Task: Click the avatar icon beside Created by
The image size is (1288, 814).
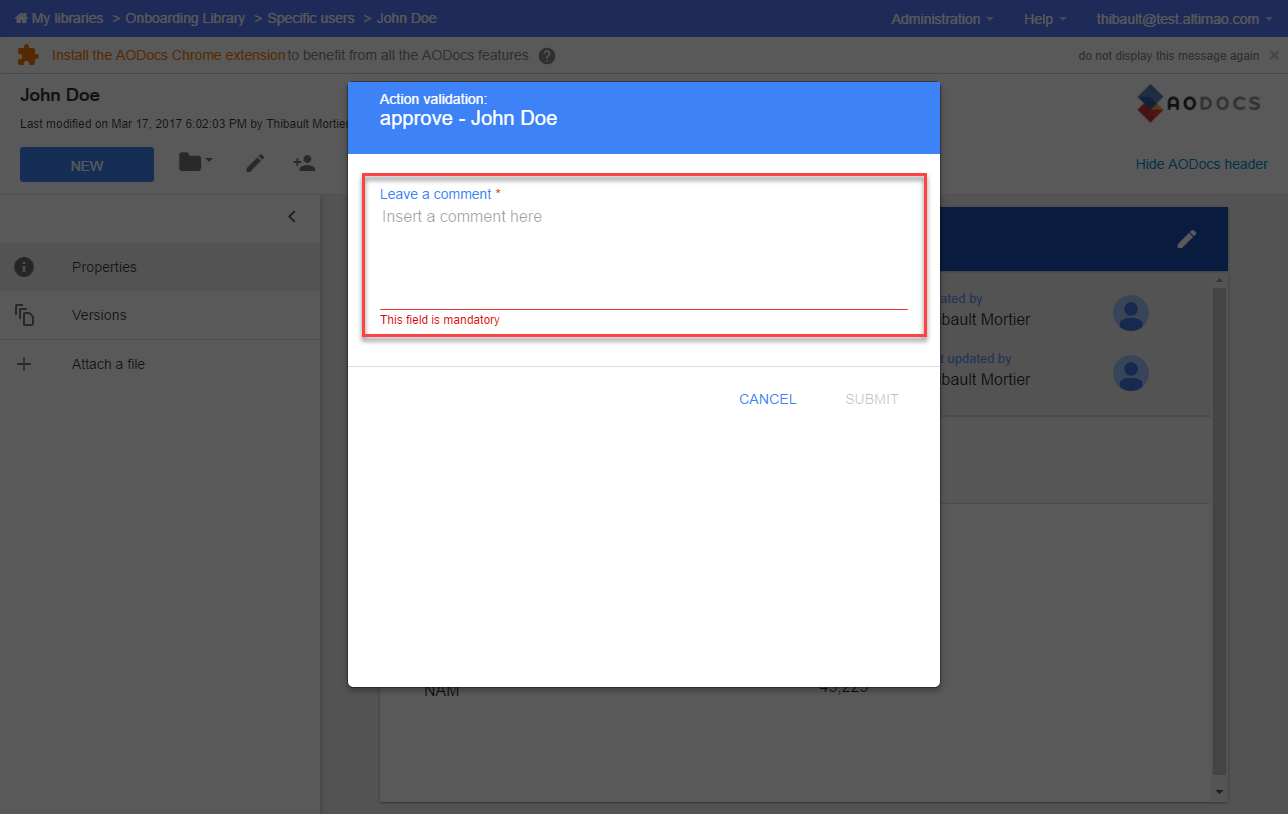Action: point(1131,313)
